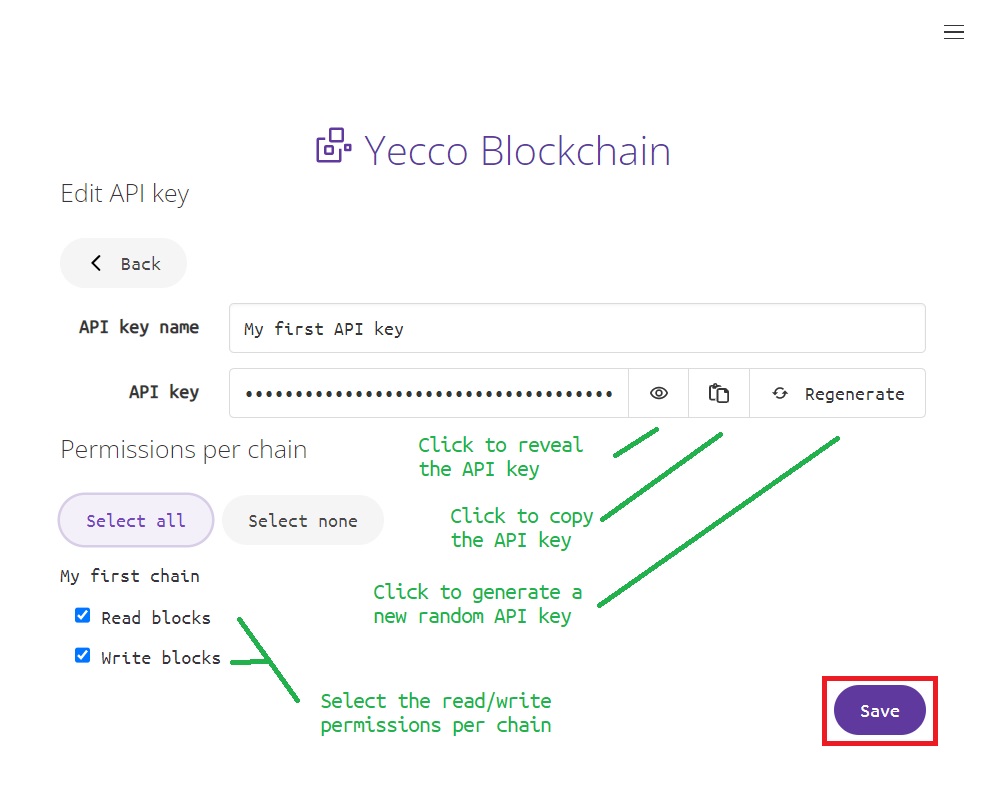Regenerate a new random API key

coord(837,393)
